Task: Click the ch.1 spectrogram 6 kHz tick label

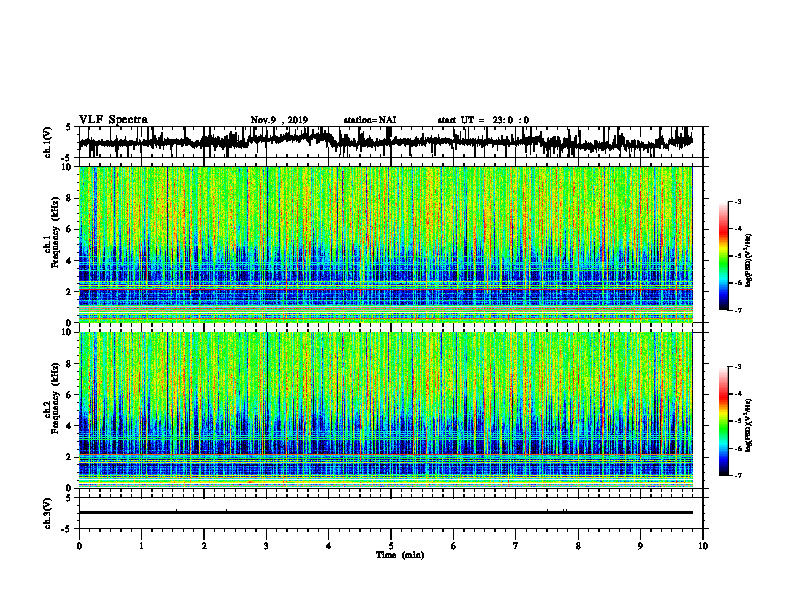Action: click(x=71, y=230)
